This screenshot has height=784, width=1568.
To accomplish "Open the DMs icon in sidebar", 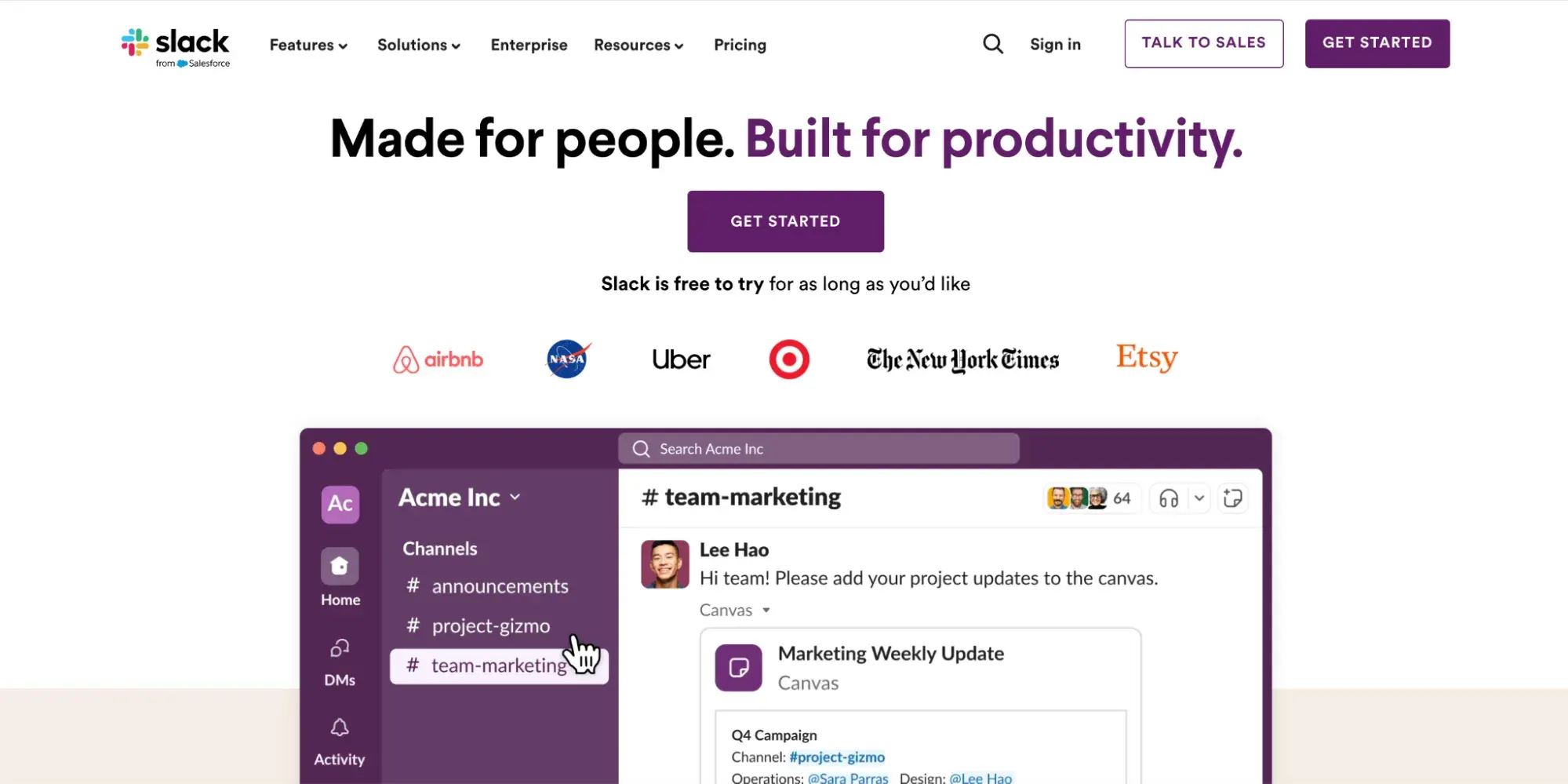I will click(x=340, y=648).
